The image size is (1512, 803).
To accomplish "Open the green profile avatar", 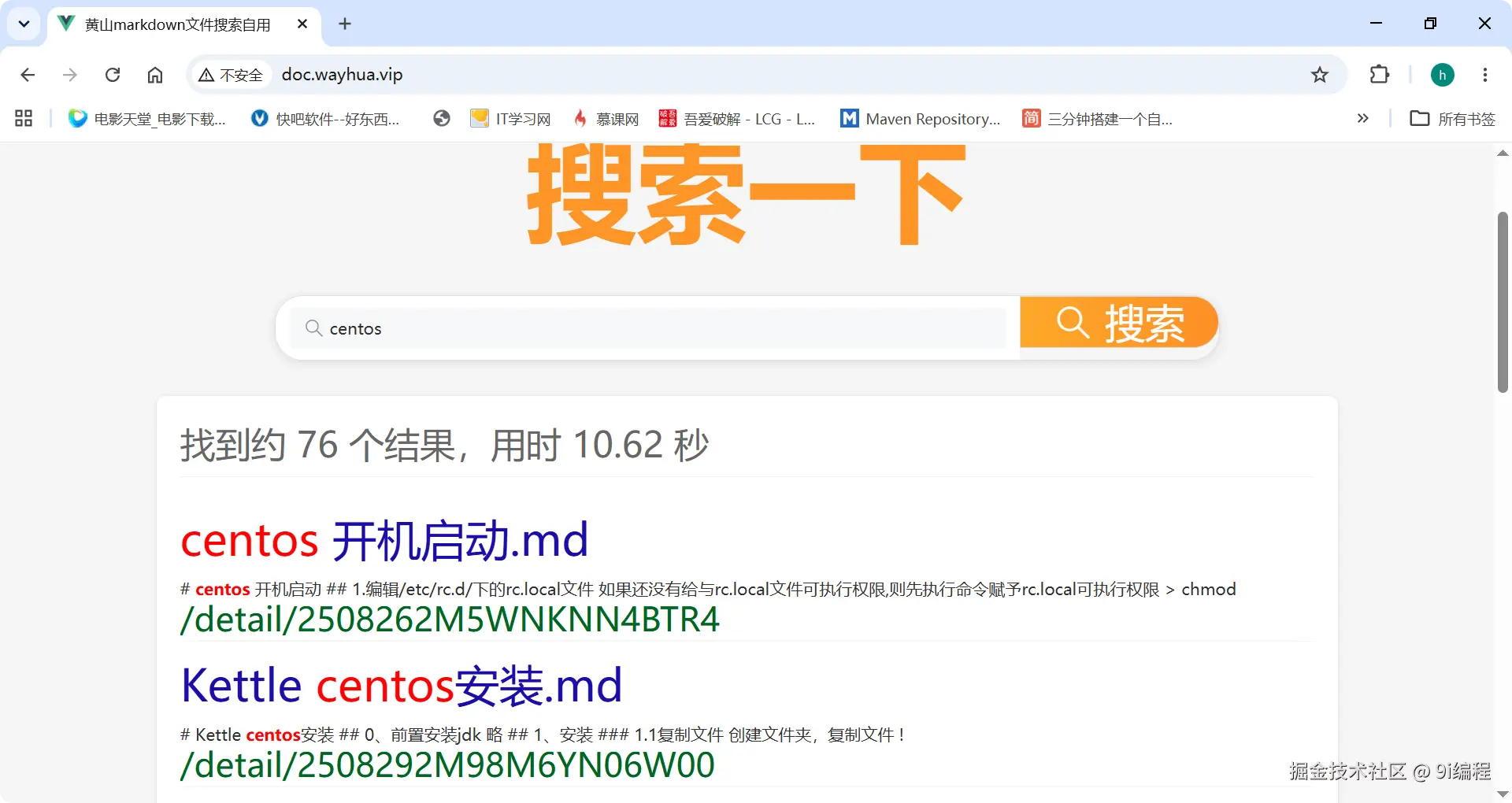I will coord(1443,75).
